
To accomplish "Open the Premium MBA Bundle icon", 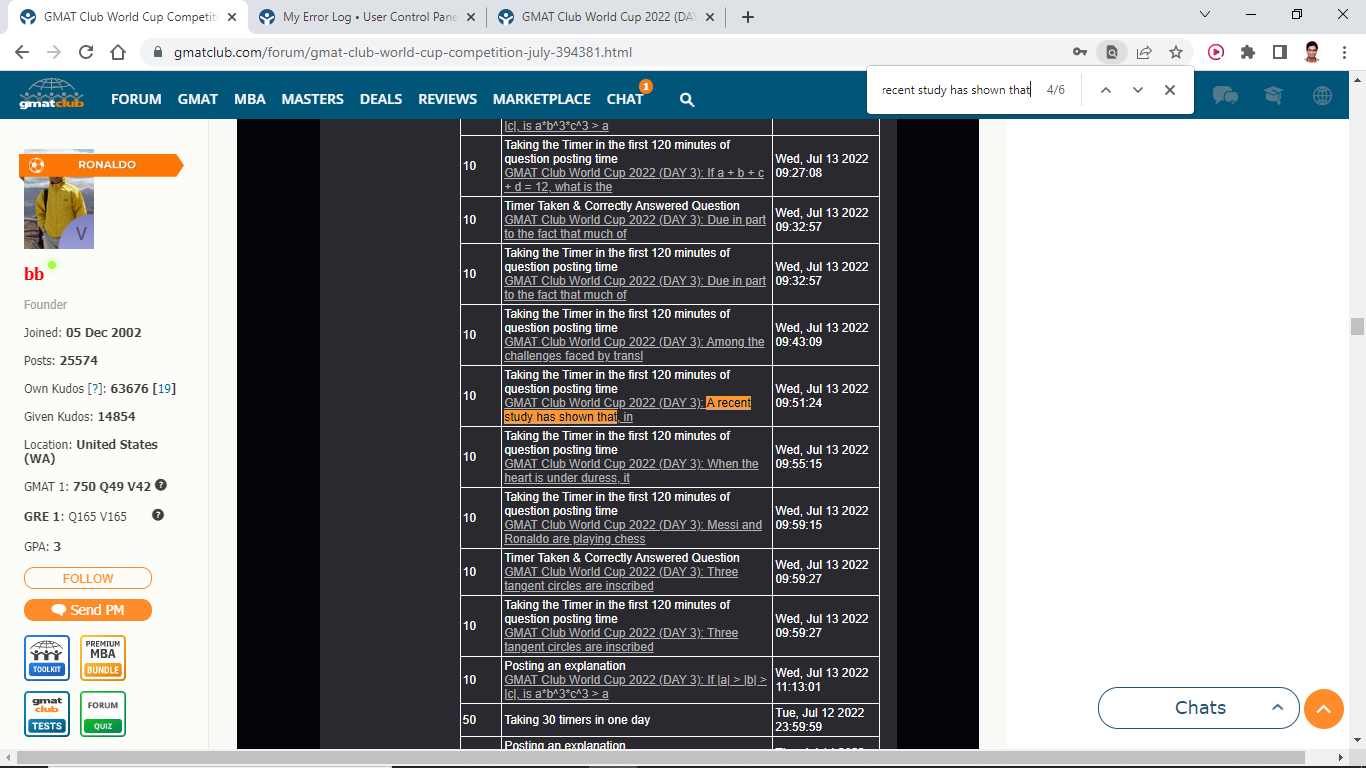I will [x=103, y=658].
